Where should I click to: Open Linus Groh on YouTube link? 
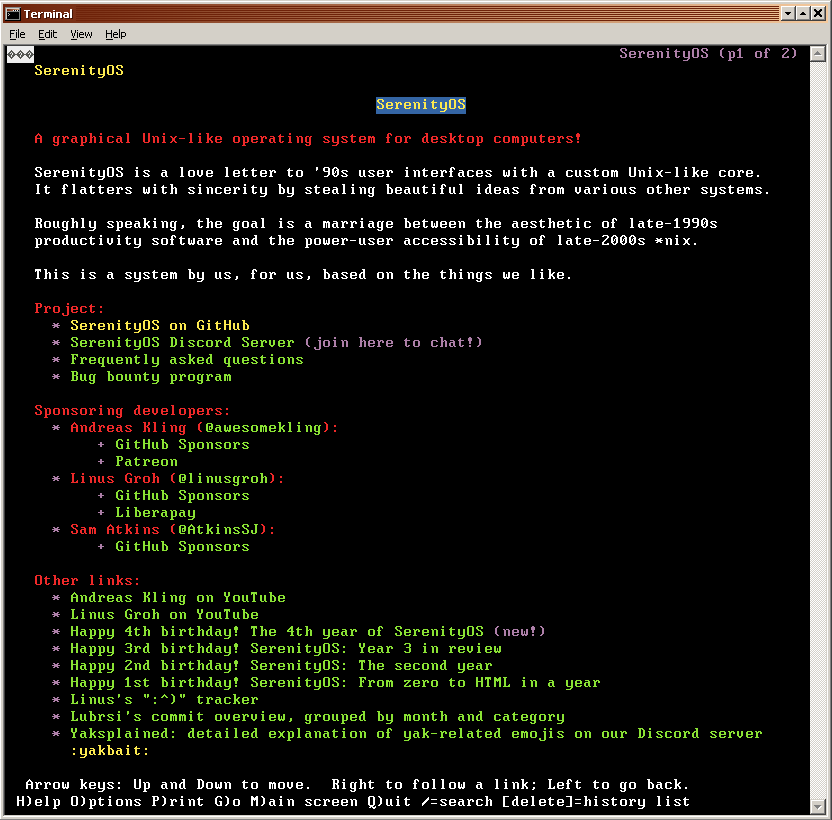point(164,614)
